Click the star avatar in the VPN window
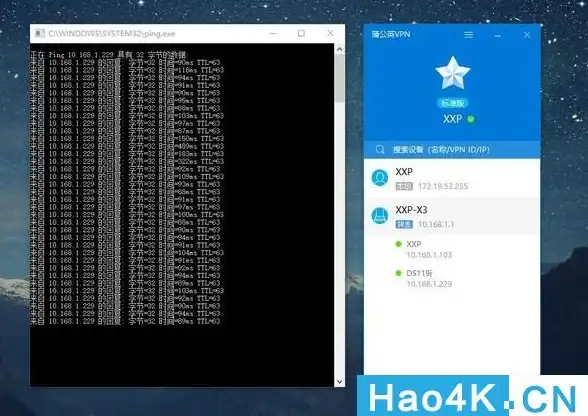Screen dimensions: 588x416 point(453,73)
